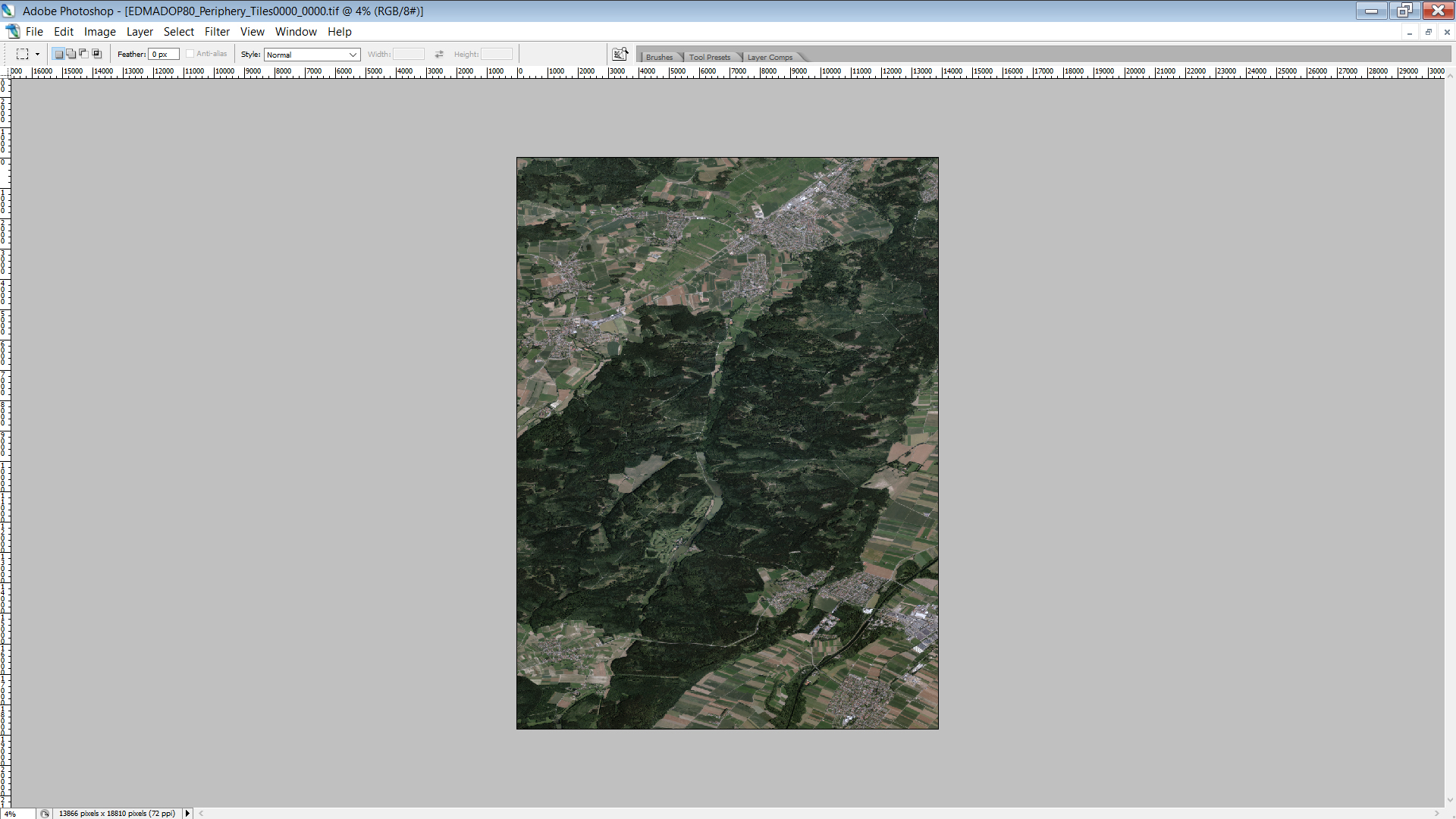
Task: Click the Photoshop application icon
Action: point(8,10)
